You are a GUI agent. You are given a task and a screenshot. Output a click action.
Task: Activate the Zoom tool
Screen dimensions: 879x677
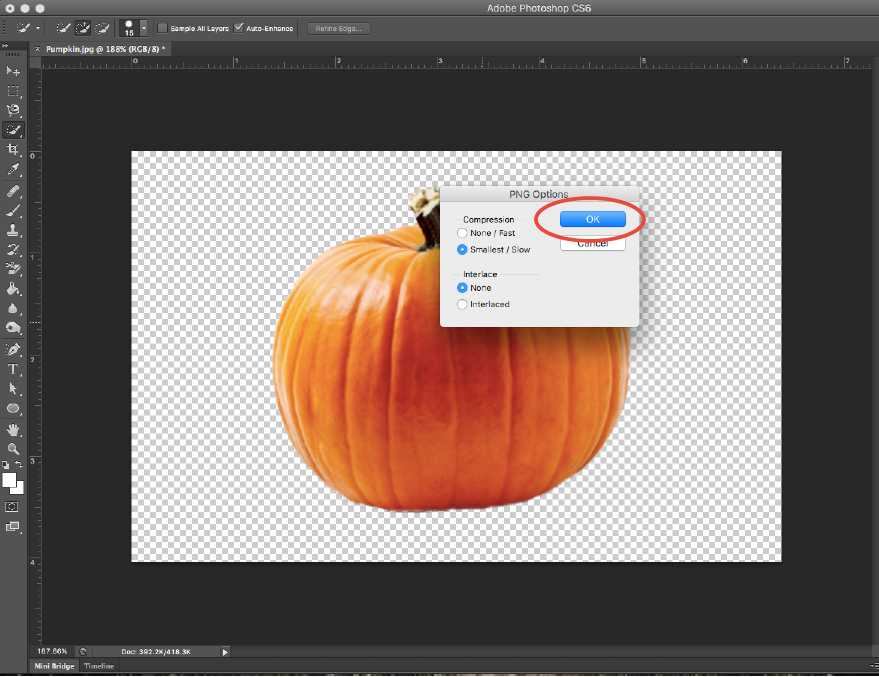click(13, 449)
